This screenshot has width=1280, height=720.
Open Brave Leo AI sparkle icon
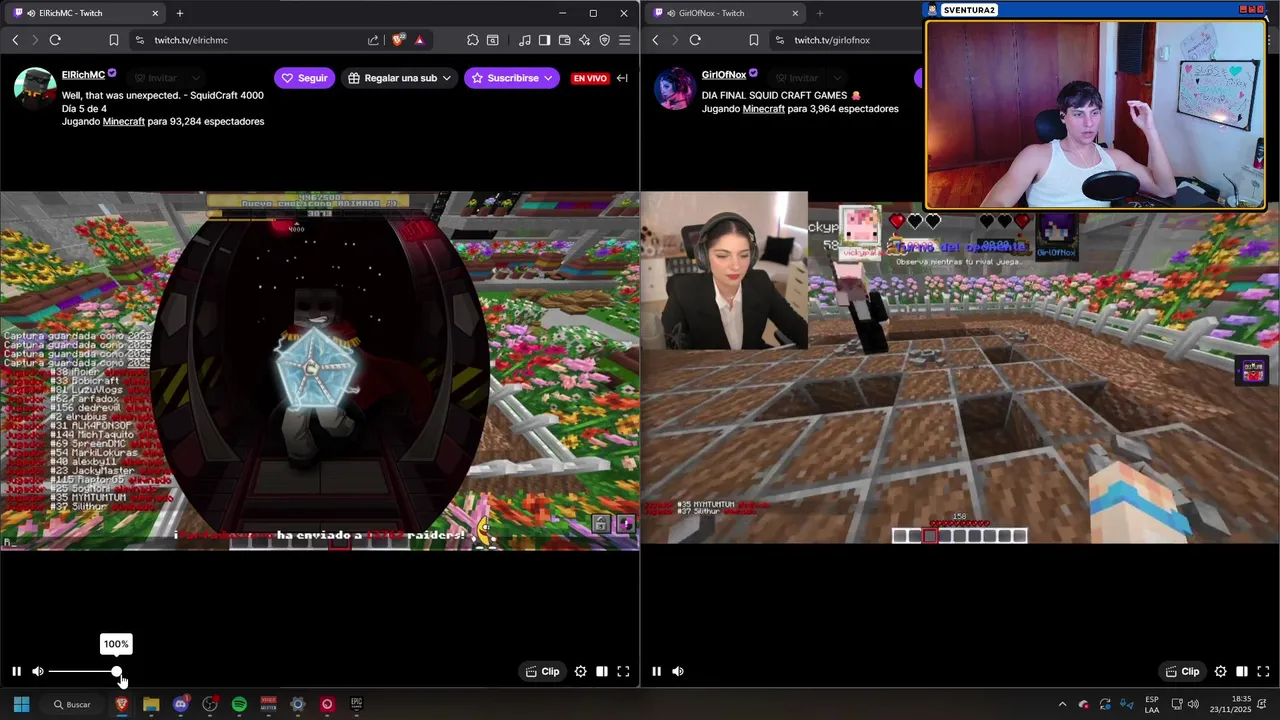coord(585,40)
